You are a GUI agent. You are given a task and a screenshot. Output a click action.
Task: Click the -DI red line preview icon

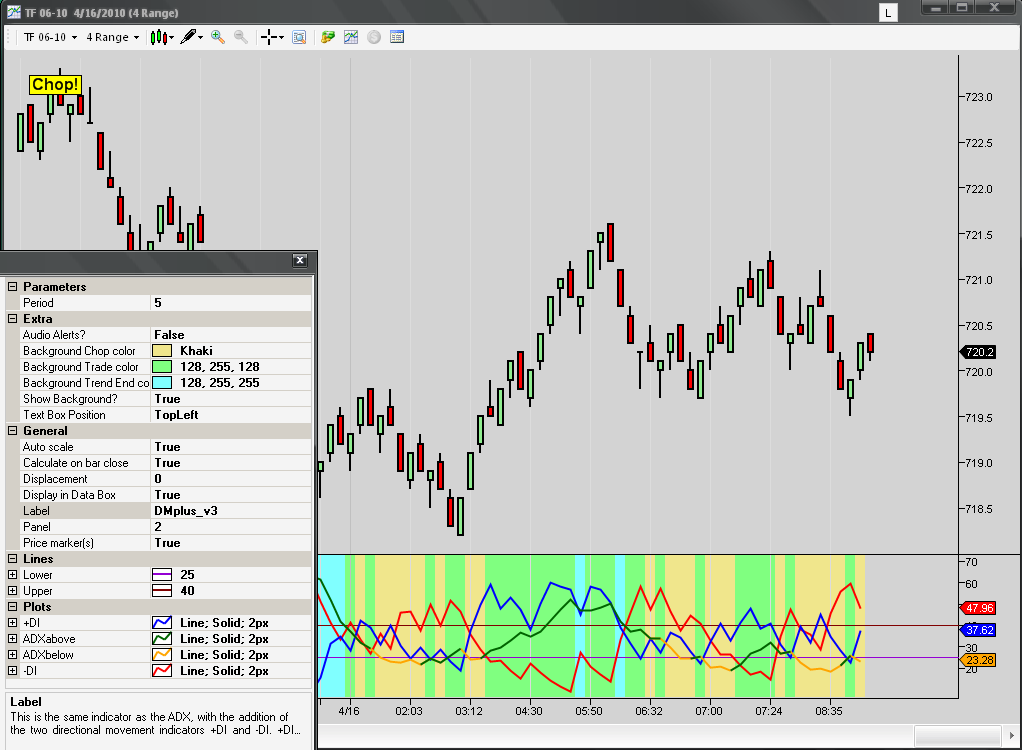coord(162,671)
